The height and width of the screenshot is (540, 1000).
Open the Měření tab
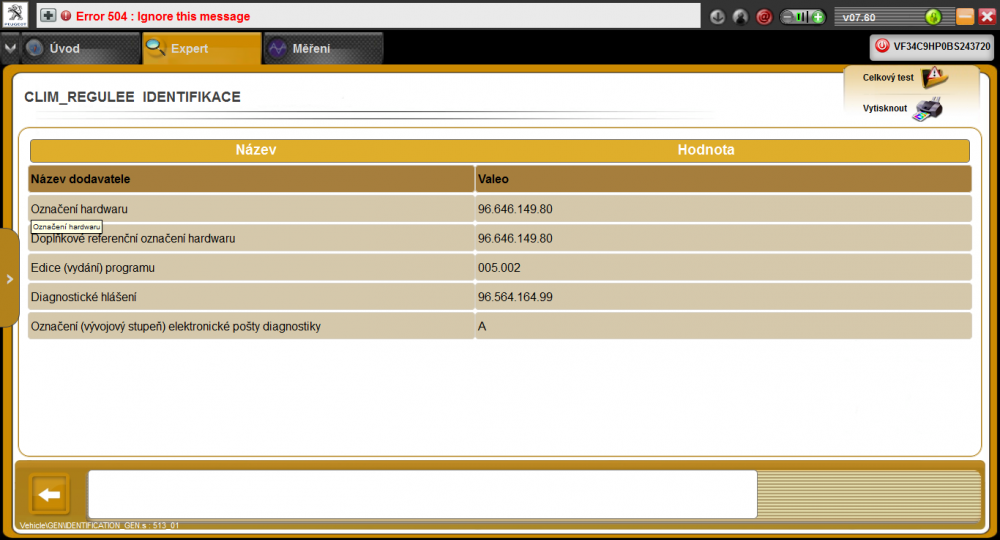323,48
